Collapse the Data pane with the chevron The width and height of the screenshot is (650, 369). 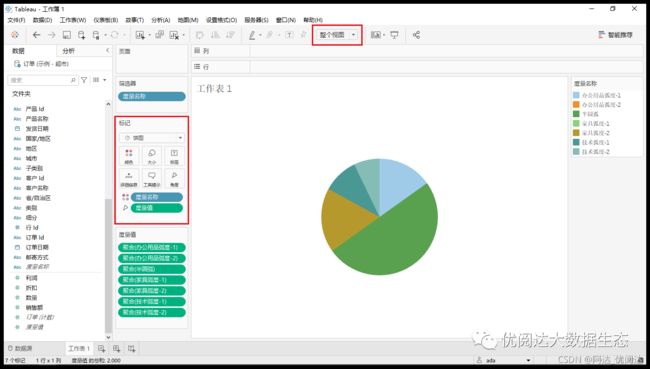(x=107, y=51)
